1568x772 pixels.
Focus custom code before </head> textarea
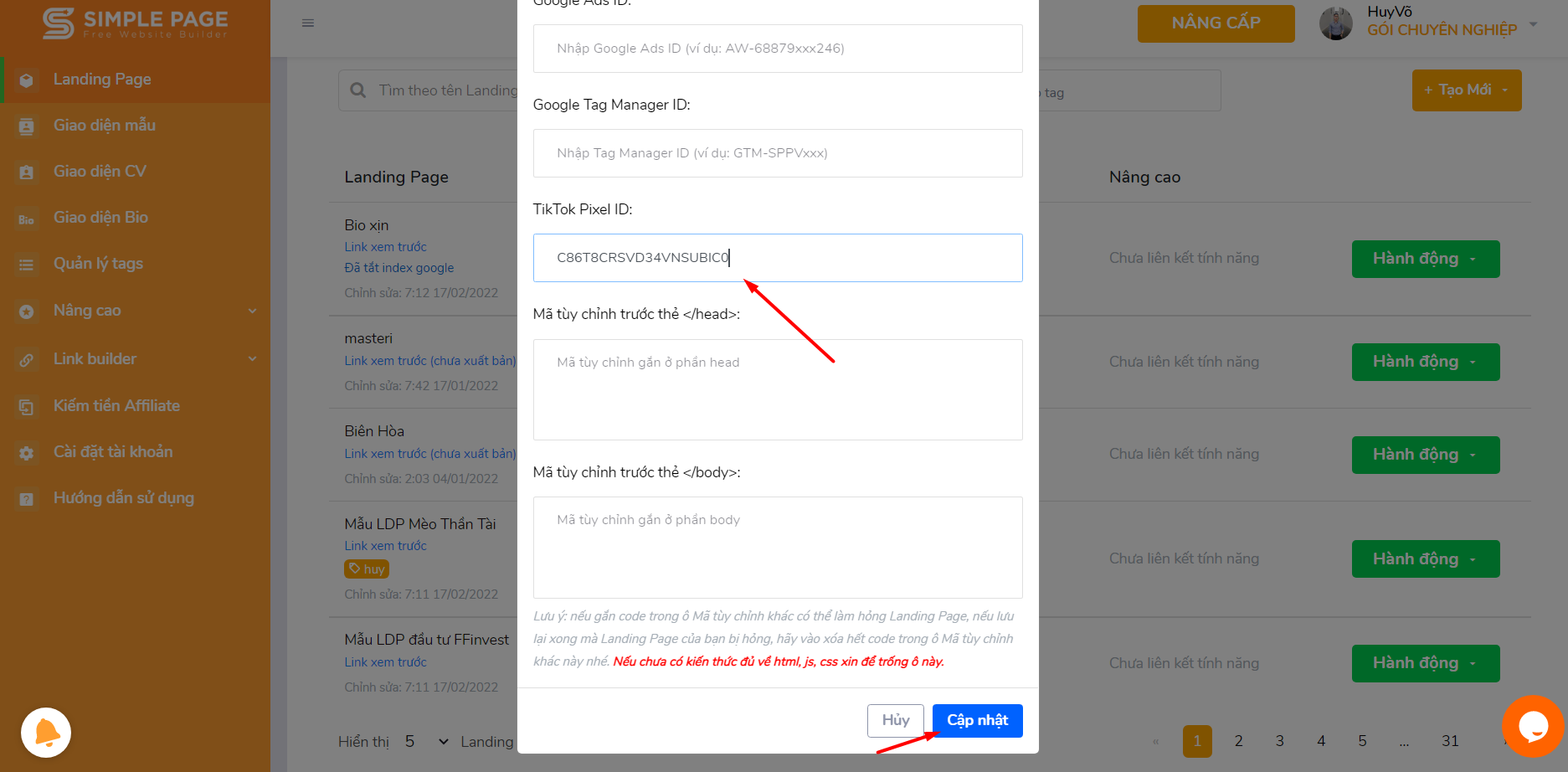[778, 389]
